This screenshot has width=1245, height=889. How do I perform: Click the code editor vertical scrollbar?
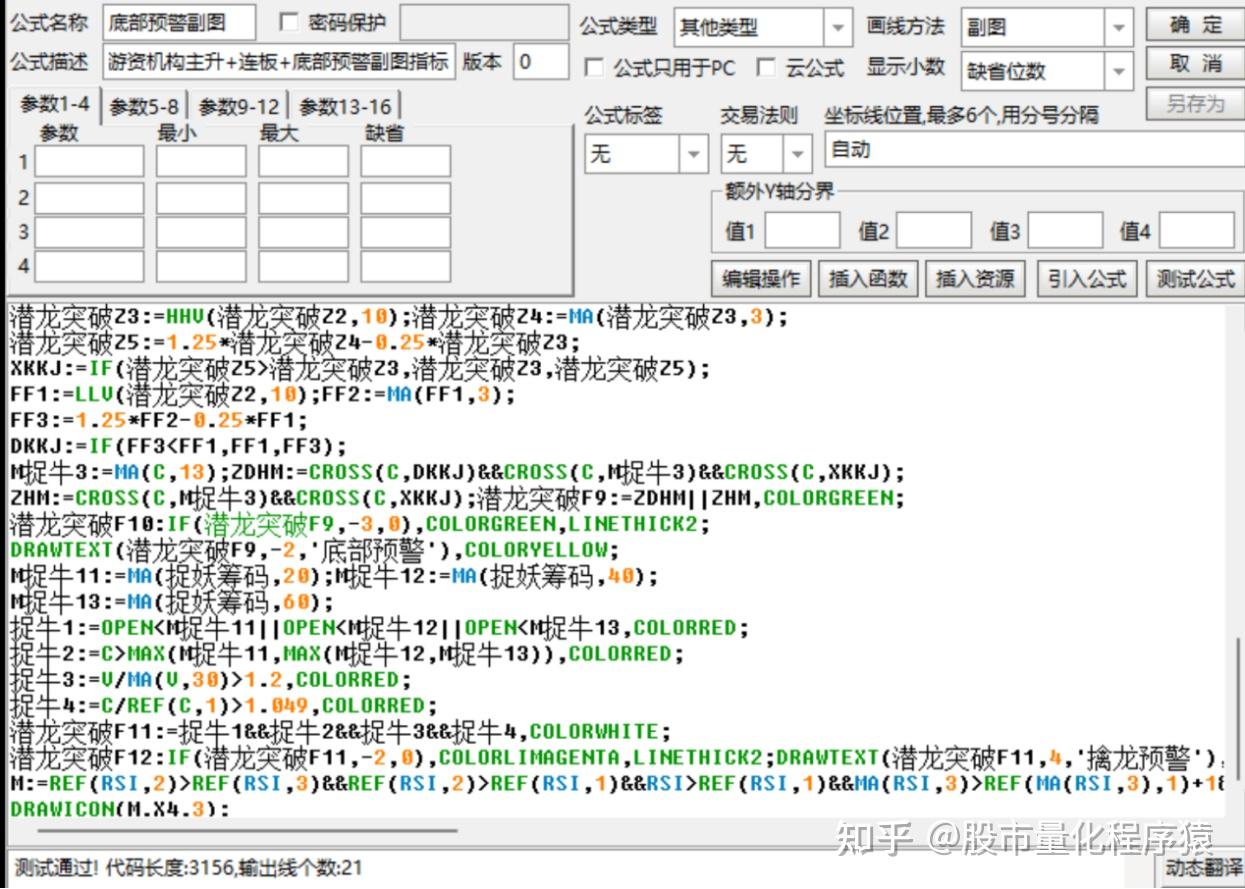click(1237, 707)
